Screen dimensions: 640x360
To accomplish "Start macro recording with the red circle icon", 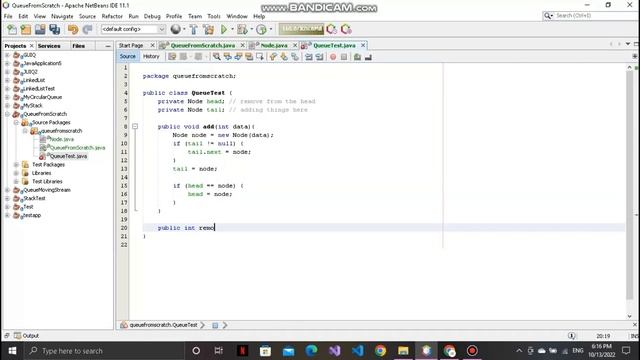I will pyautogui.click(x=333, y=57).
